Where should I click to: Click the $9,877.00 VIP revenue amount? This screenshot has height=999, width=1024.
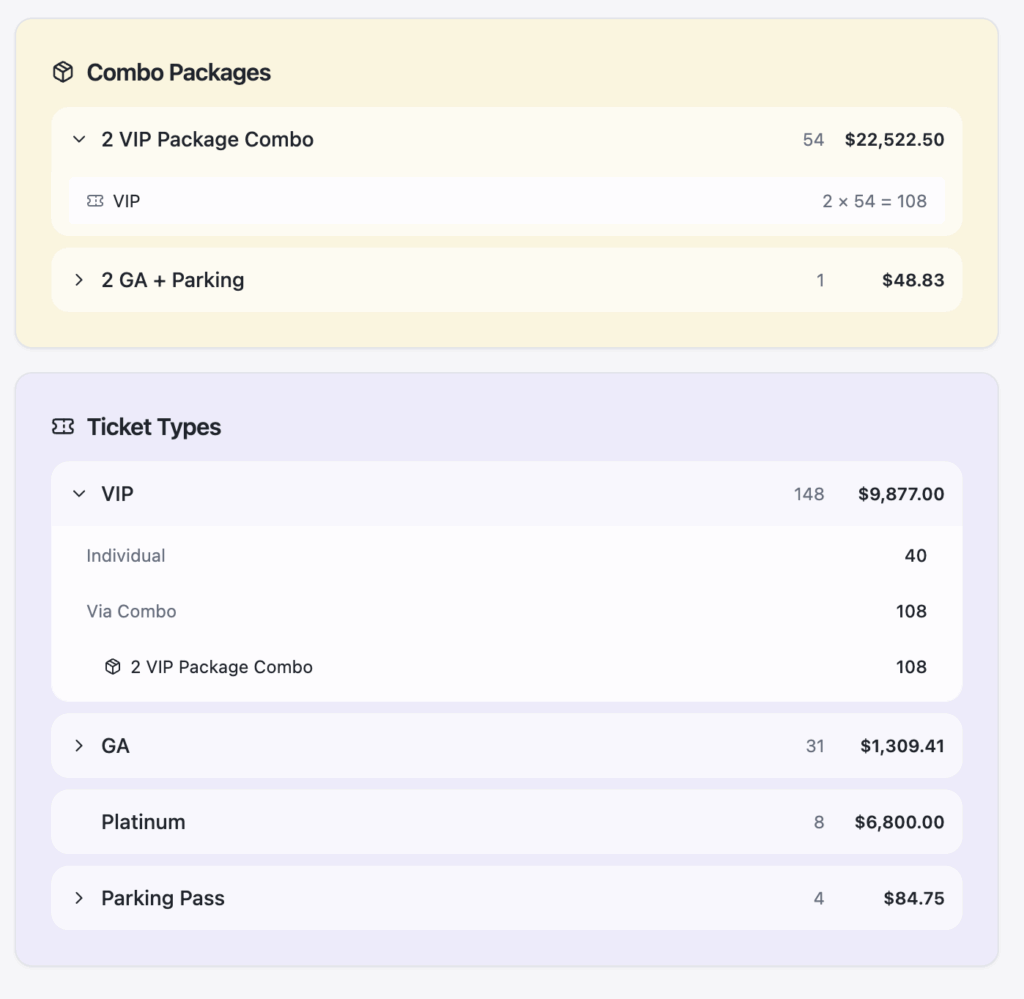(x=901, y=494)
